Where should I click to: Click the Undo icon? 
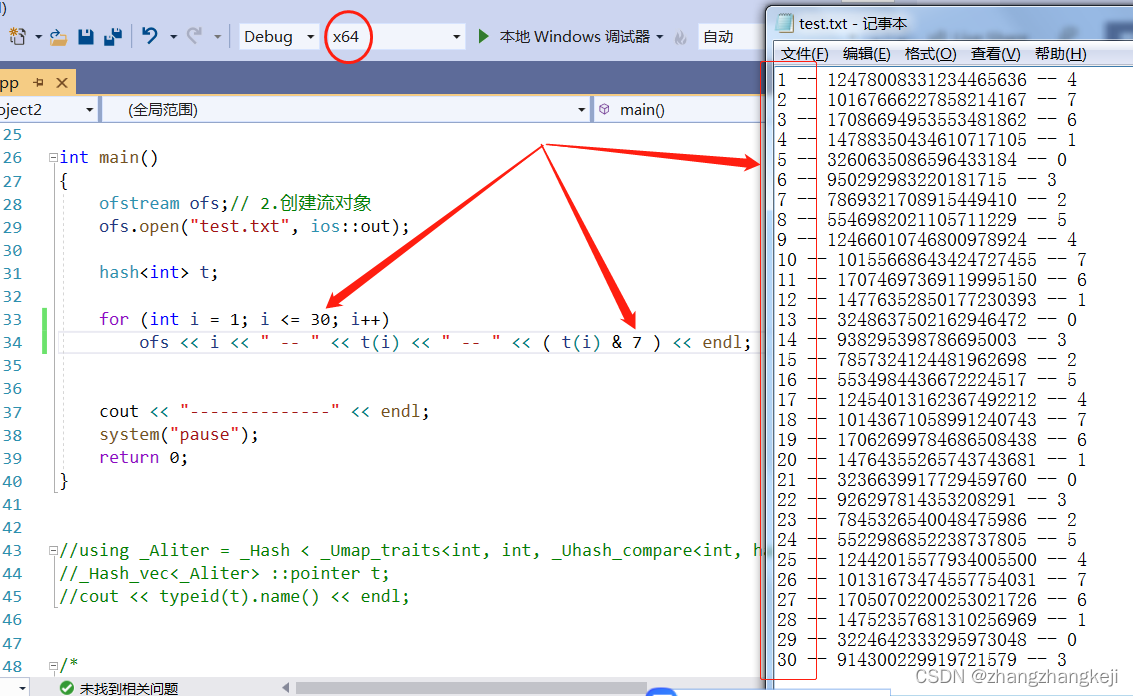click(x=150, y=35)
